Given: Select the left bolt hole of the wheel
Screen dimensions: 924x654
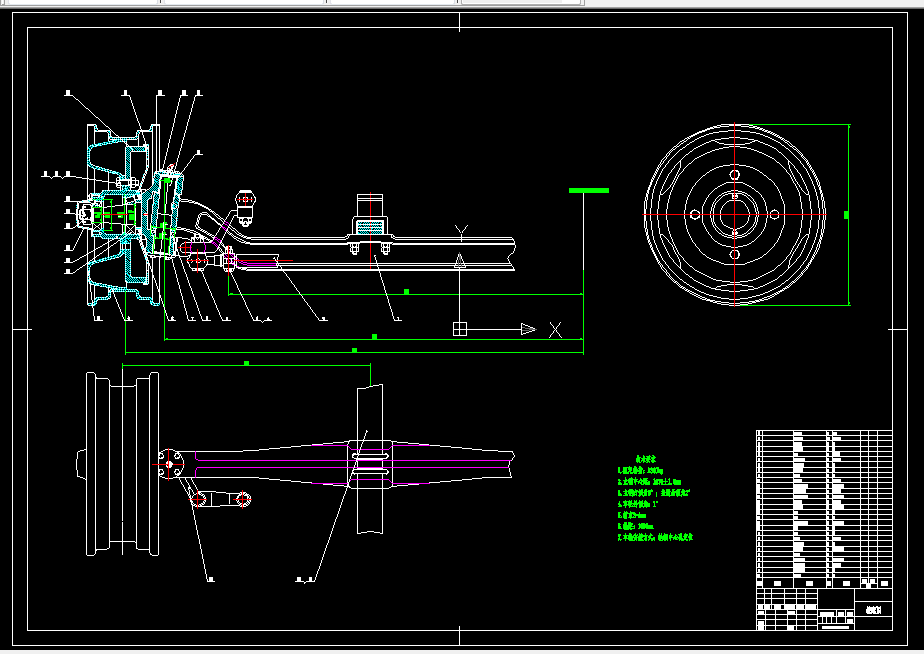Looking at the screenshot, I should pos(695,214).
